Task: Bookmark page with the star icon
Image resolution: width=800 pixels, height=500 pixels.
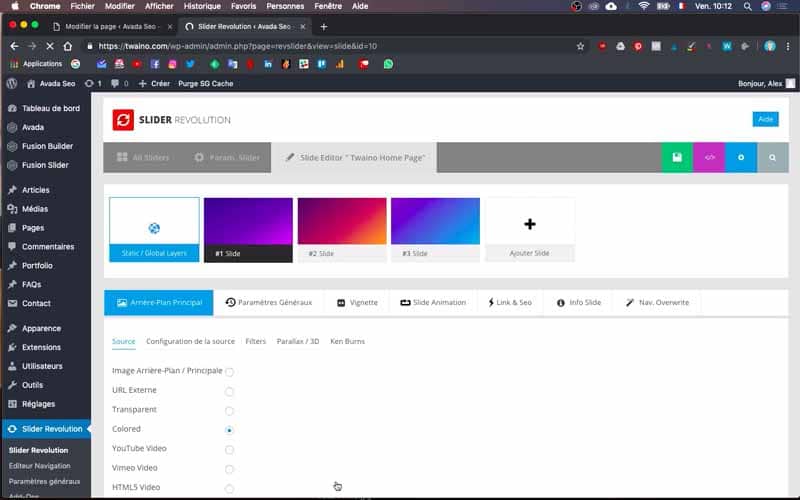Action: pyautogui.click(x=580, y=46)
